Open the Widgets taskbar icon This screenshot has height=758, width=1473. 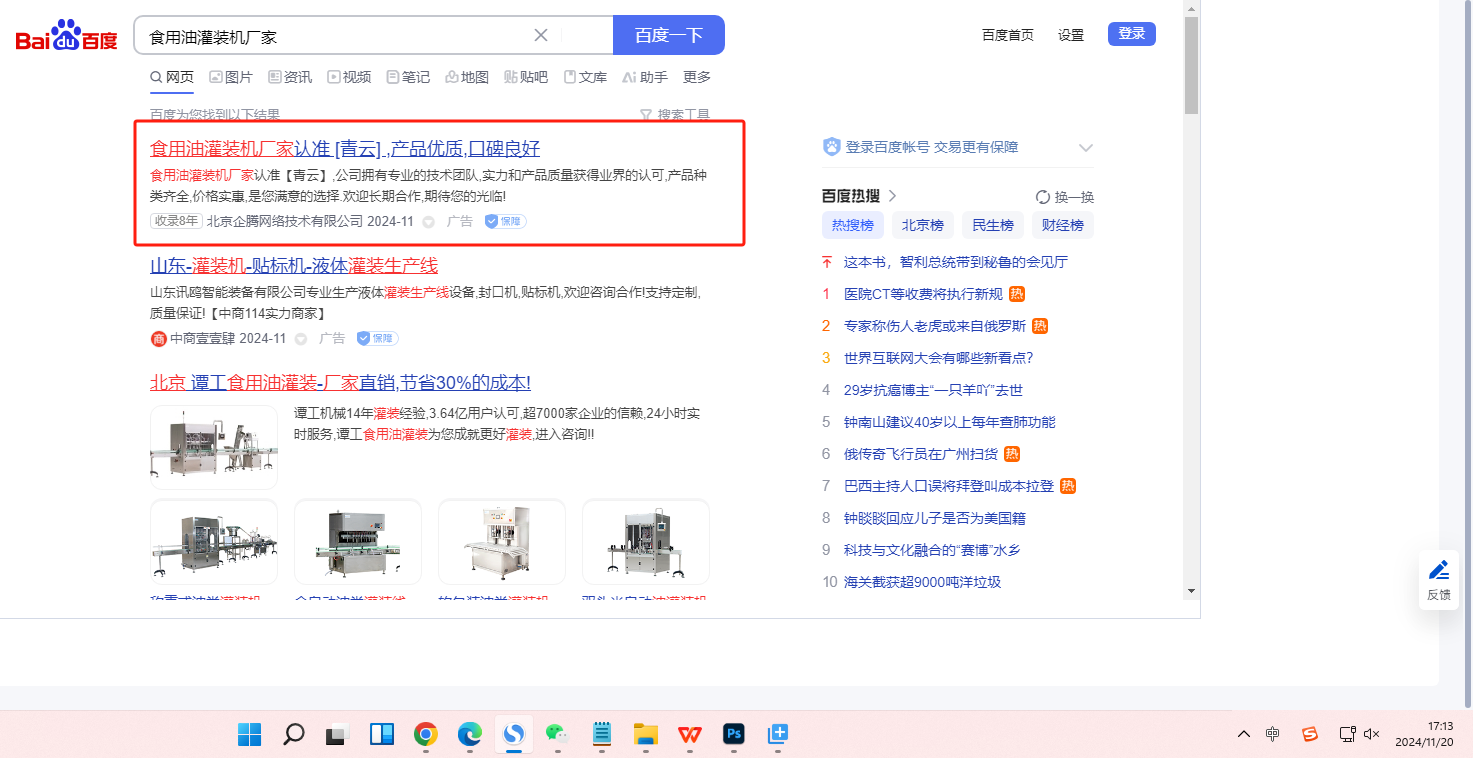[381, 735]
